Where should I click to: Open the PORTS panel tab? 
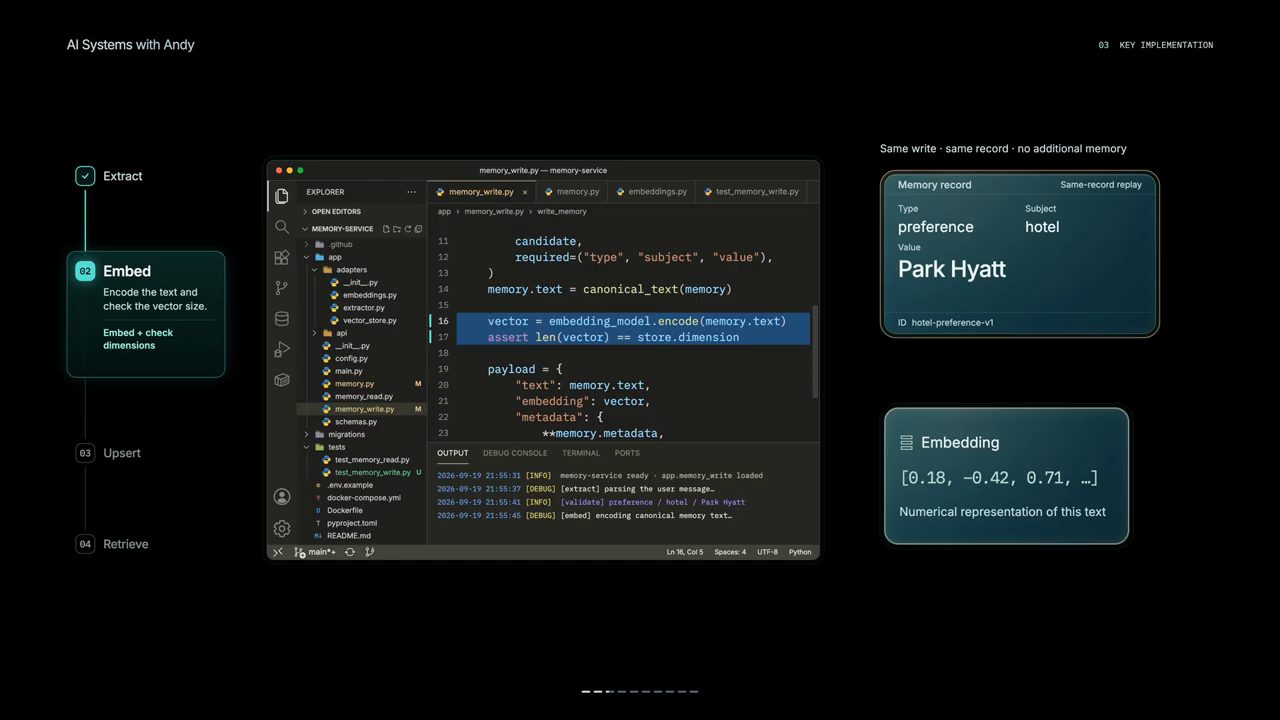coord(627,453)
